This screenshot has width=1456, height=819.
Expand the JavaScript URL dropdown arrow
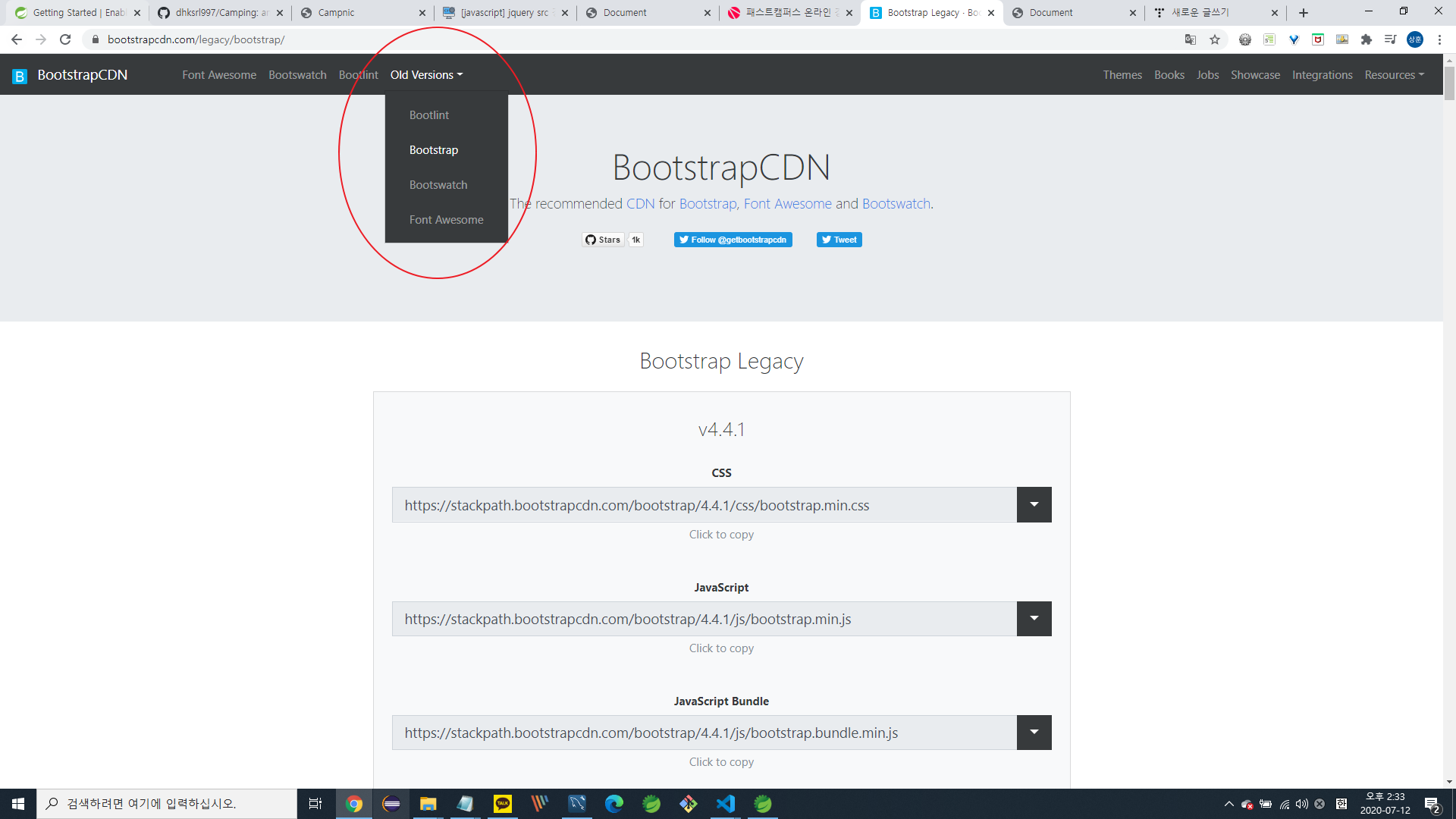click(1034, 619)
